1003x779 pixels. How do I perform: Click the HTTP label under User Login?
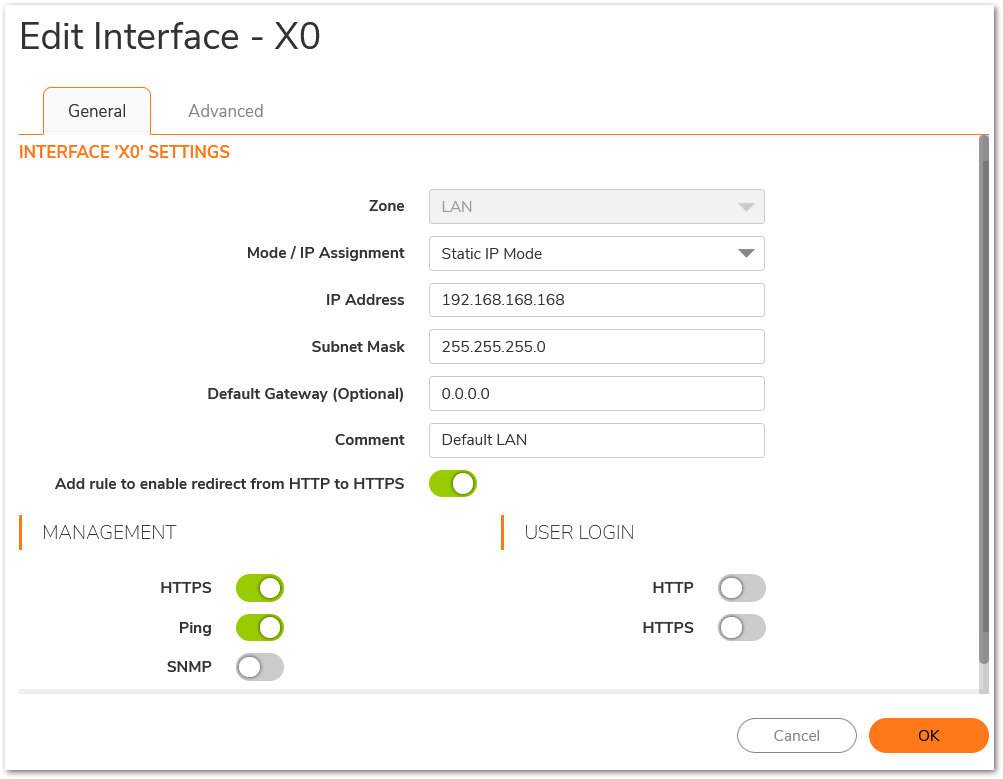tap(673, 588)
